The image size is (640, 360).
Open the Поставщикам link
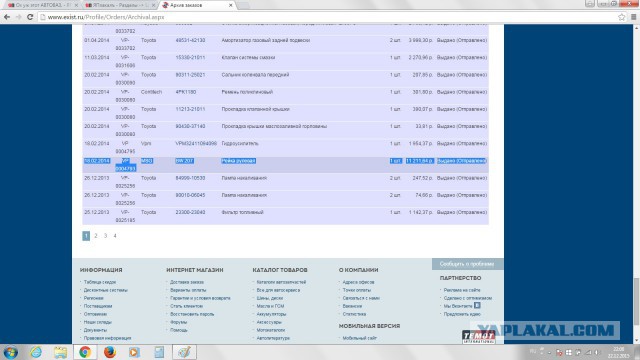(98, 306)
